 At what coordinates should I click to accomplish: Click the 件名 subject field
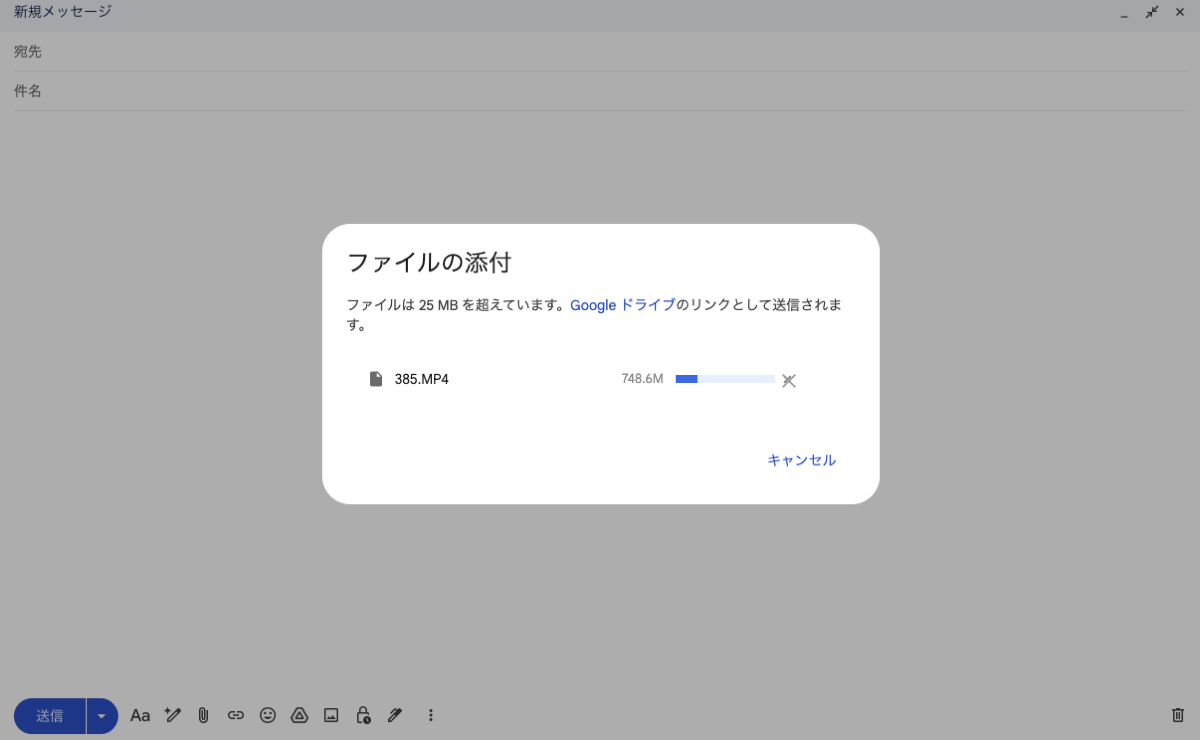click(600, 91)
